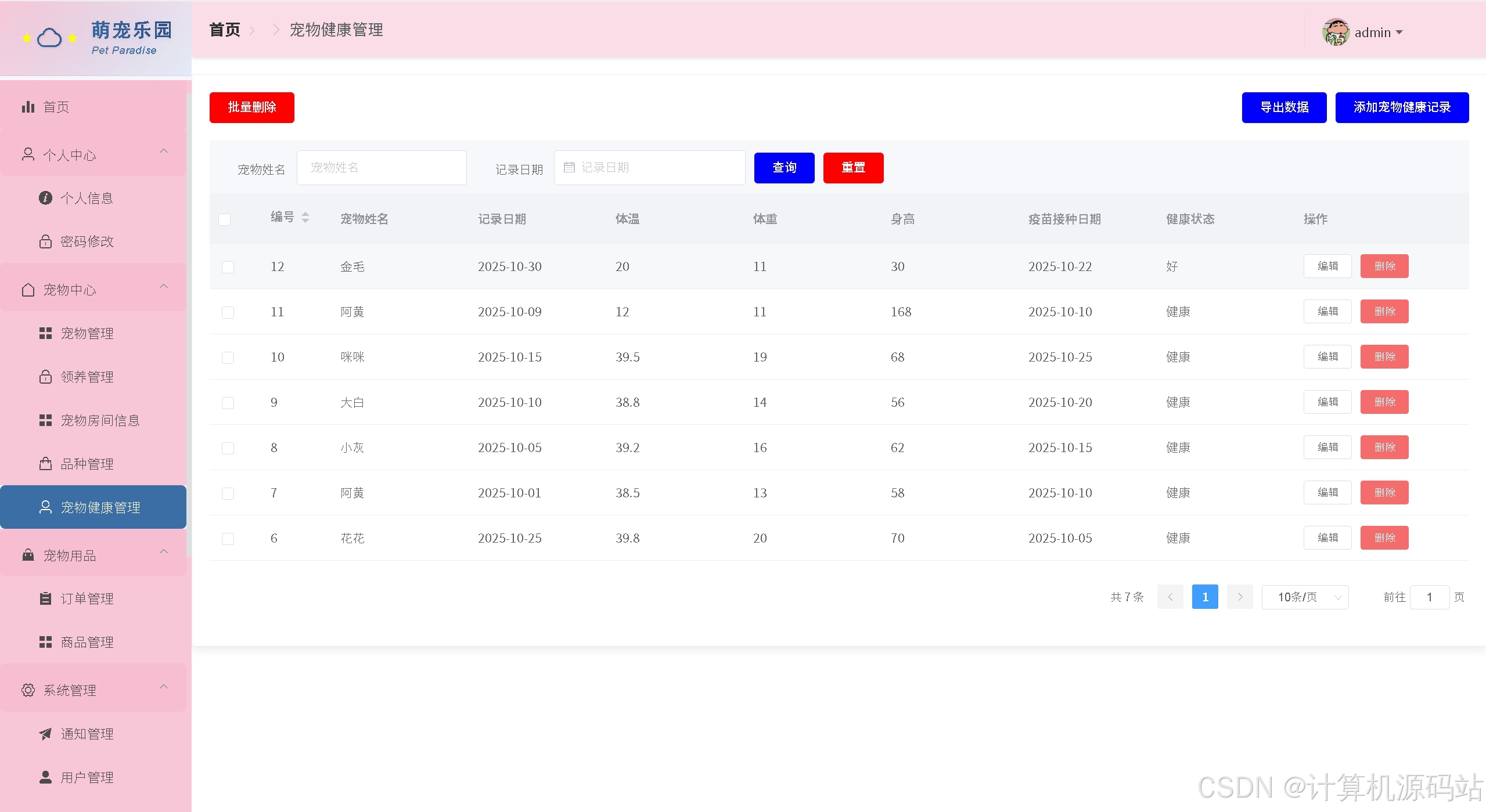Click the bag icon beside 品种管理
Screen dimensions: 1486x812
(45, 464)
